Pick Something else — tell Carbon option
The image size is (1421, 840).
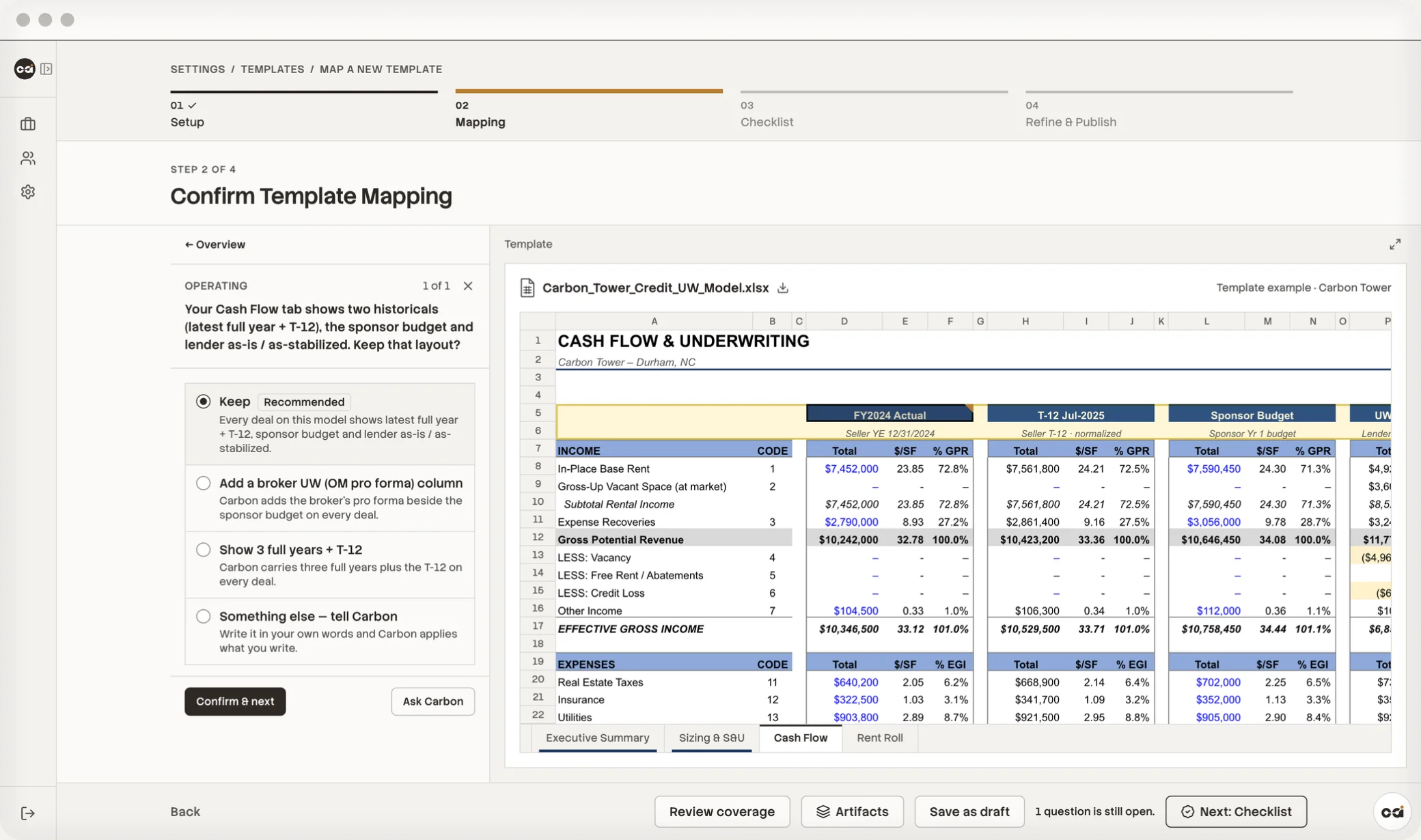tap(330, 632)
